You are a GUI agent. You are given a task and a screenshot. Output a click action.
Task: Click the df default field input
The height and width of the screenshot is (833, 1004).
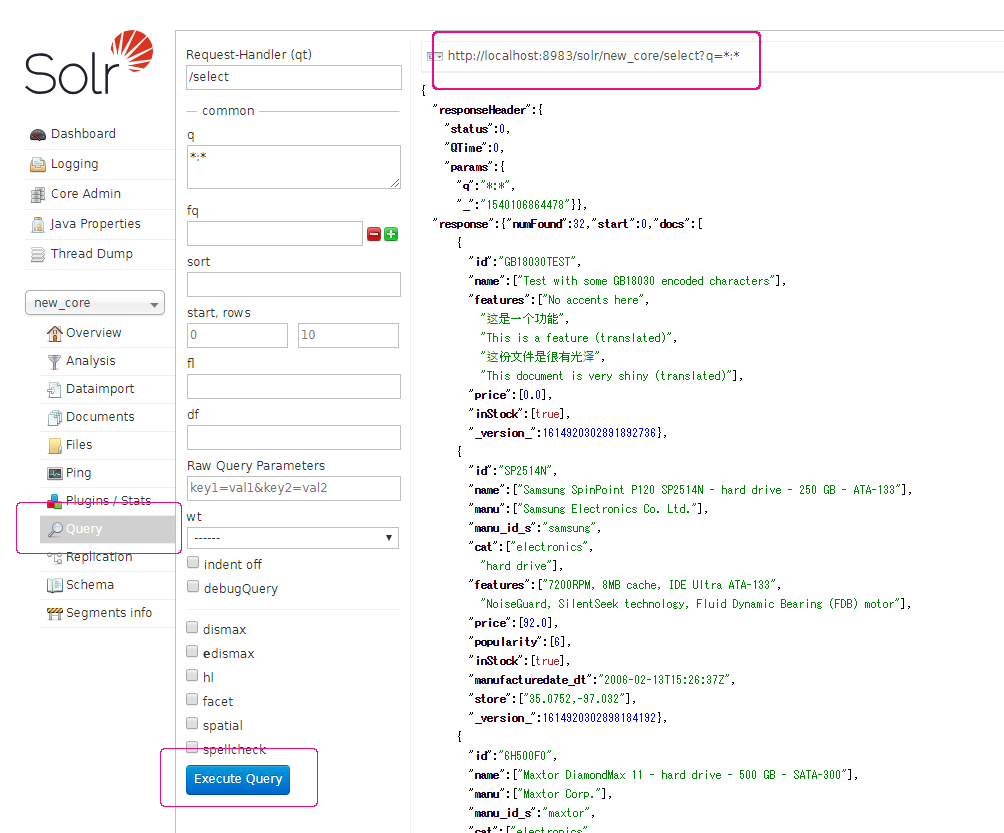(294, 437)
